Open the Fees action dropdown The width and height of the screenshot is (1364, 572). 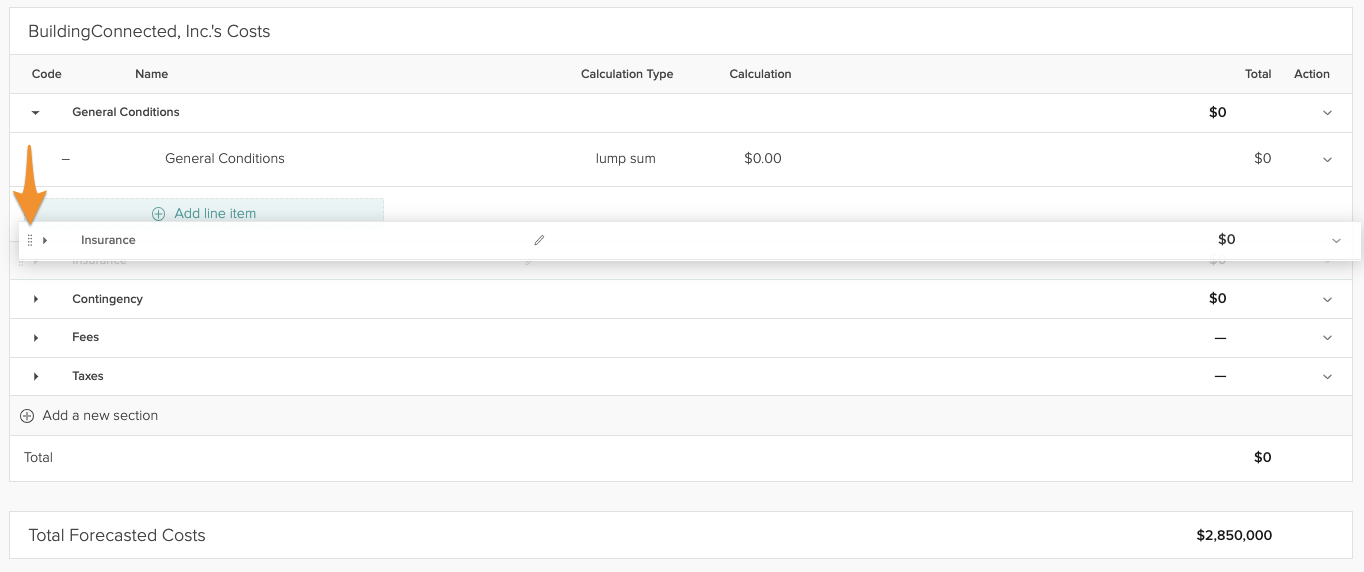[1327, 338]
